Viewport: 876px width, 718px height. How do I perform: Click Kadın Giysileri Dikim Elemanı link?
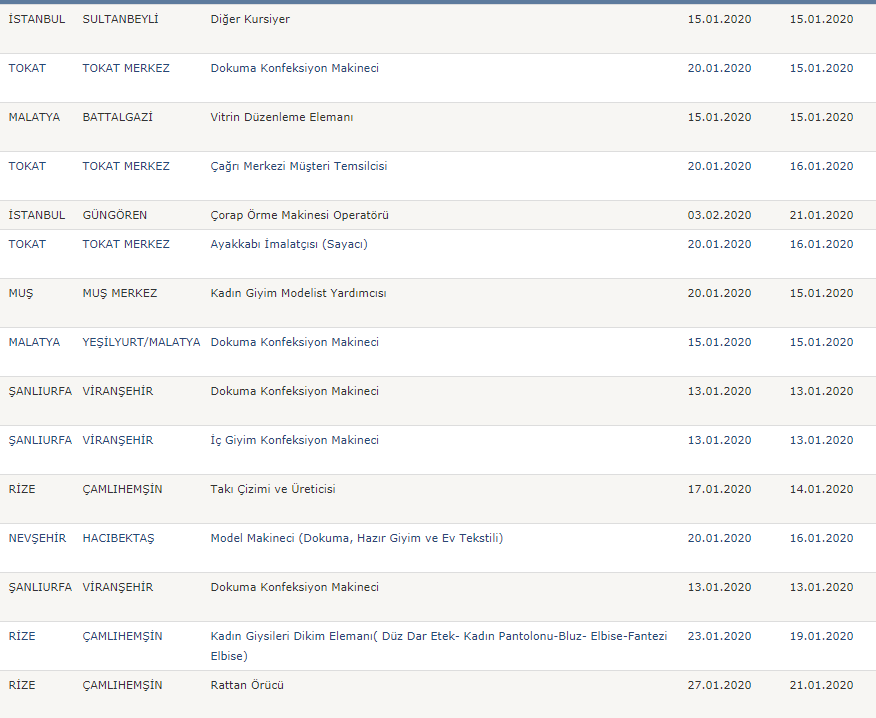coord(439,646)
